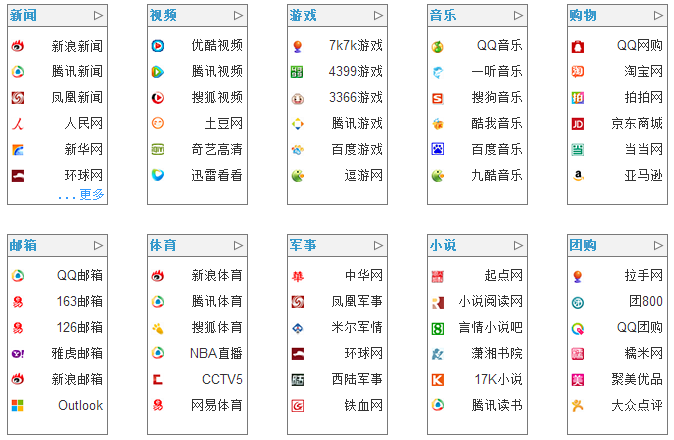
Task: Click the Taobao icon beside 淘宝网
Action: pos(578,71)
